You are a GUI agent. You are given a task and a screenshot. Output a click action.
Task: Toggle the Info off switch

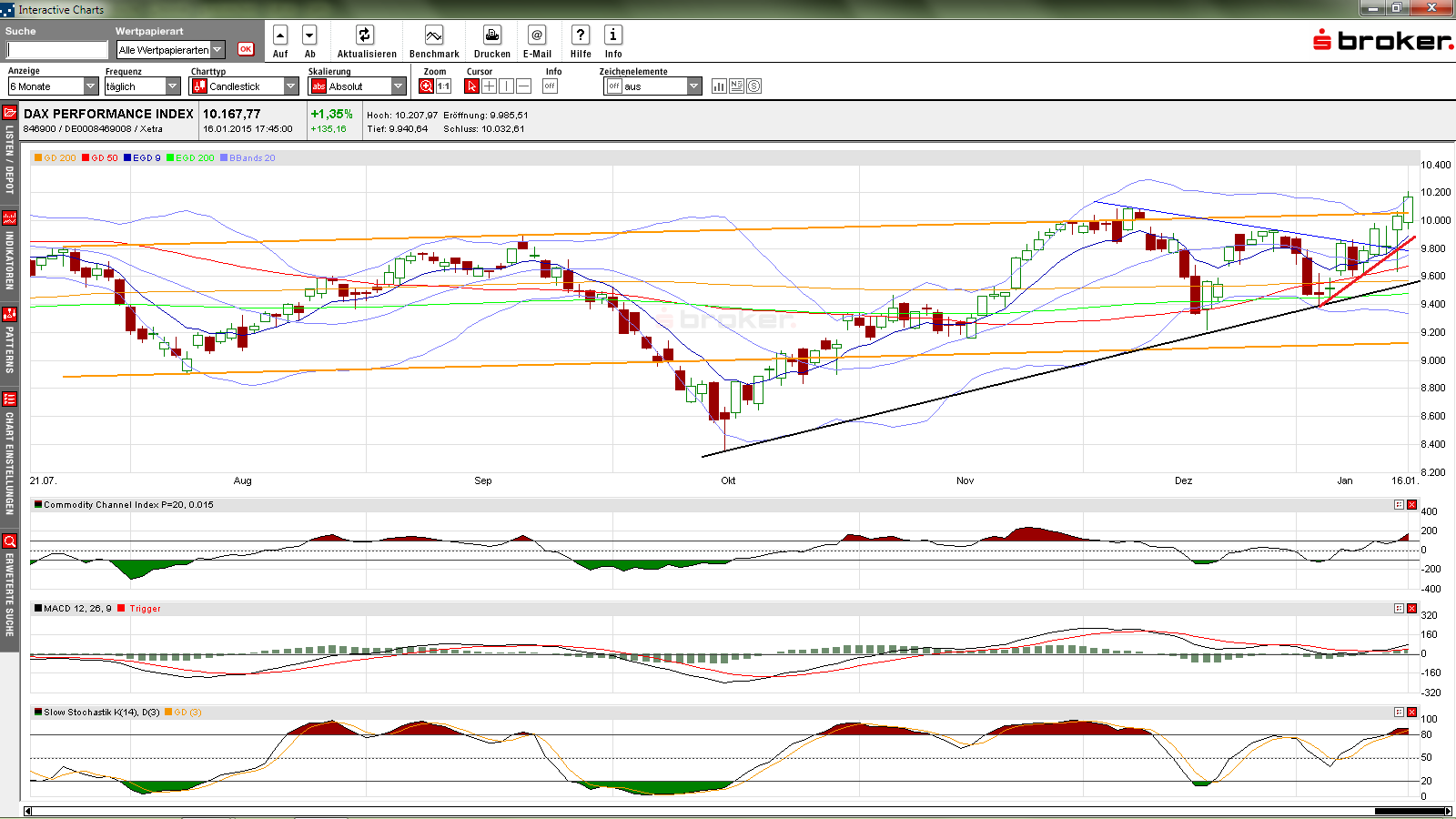pos(550,86)
